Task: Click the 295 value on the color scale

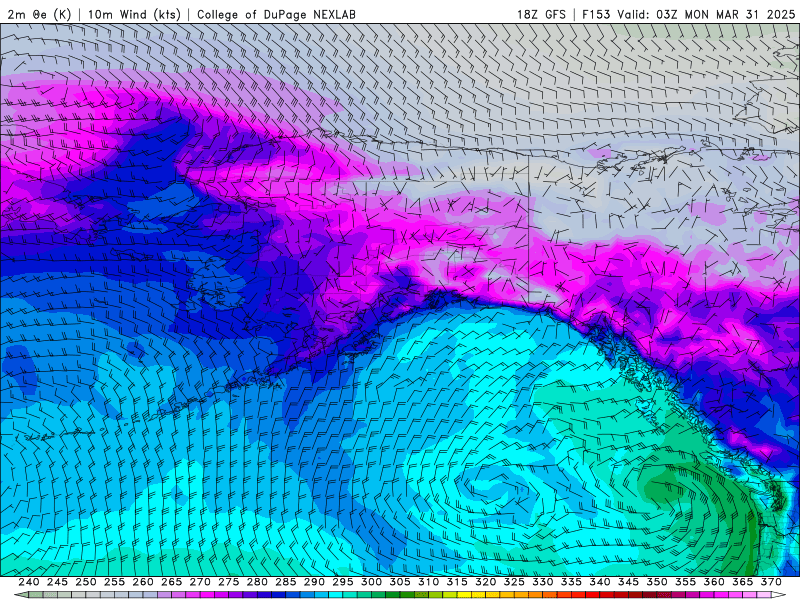Action: [343, 582]
